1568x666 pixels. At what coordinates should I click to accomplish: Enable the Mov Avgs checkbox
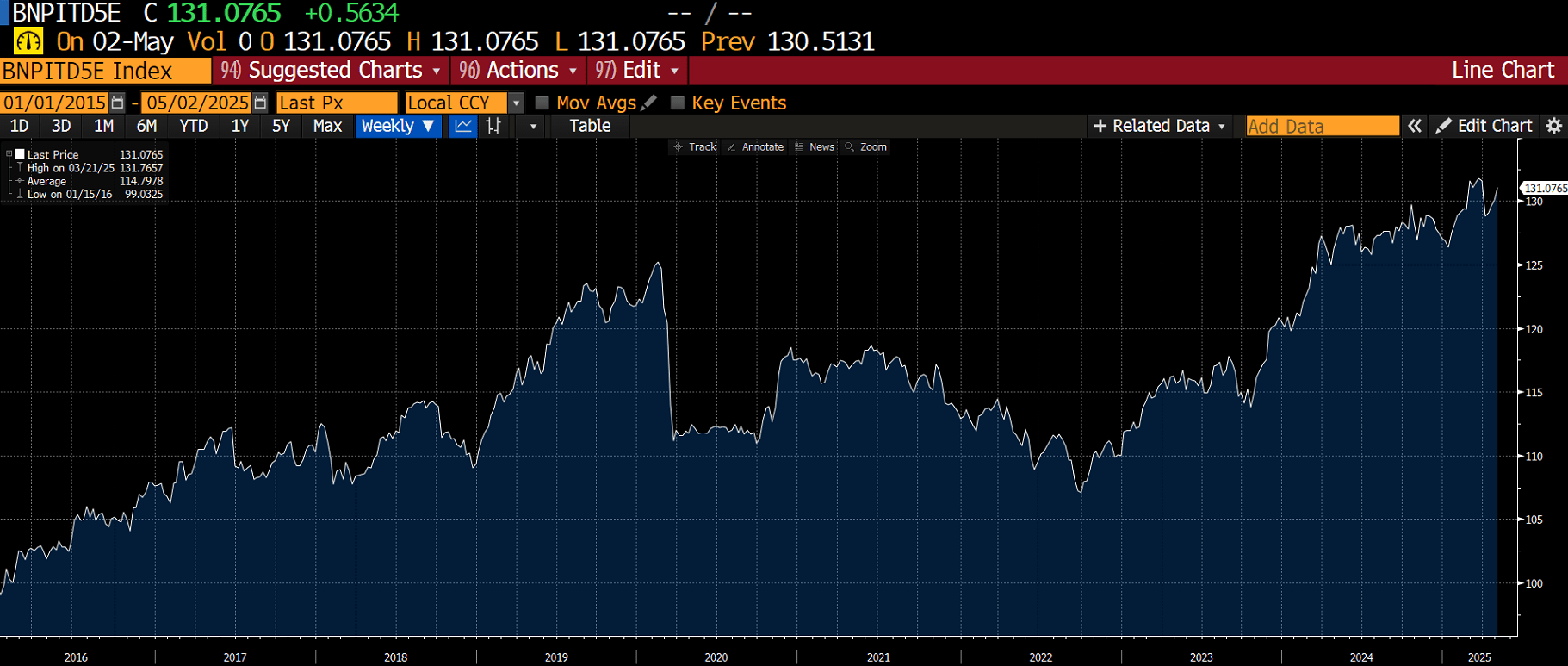pyautogui.click(x=542, y=103)
